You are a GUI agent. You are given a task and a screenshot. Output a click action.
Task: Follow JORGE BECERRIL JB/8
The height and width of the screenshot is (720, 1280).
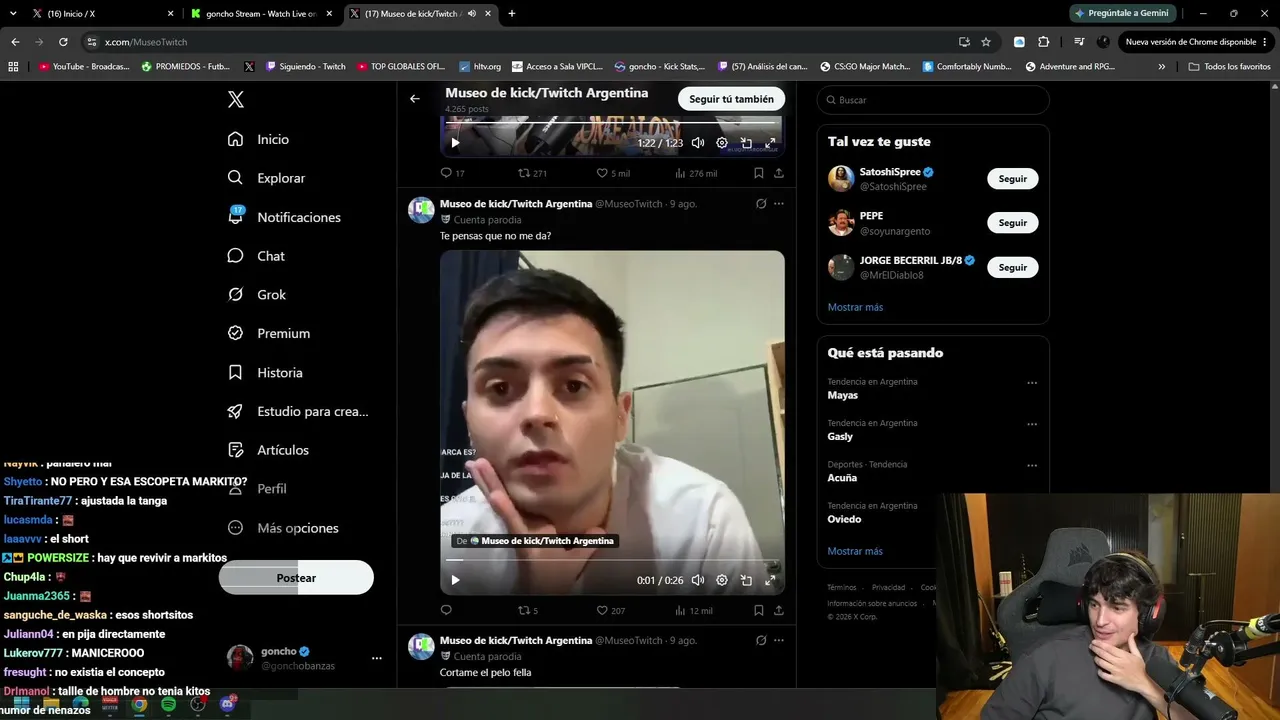tap(1012, 267)
